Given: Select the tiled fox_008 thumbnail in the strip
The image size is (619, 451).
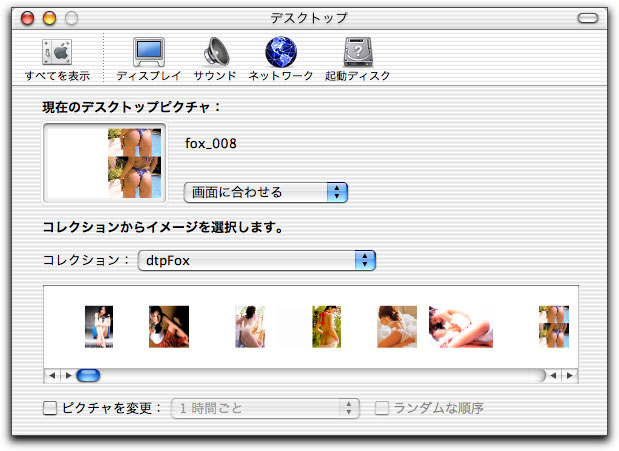Looking at the screenshot, I should pyautogui.click(x=554, y=326).
